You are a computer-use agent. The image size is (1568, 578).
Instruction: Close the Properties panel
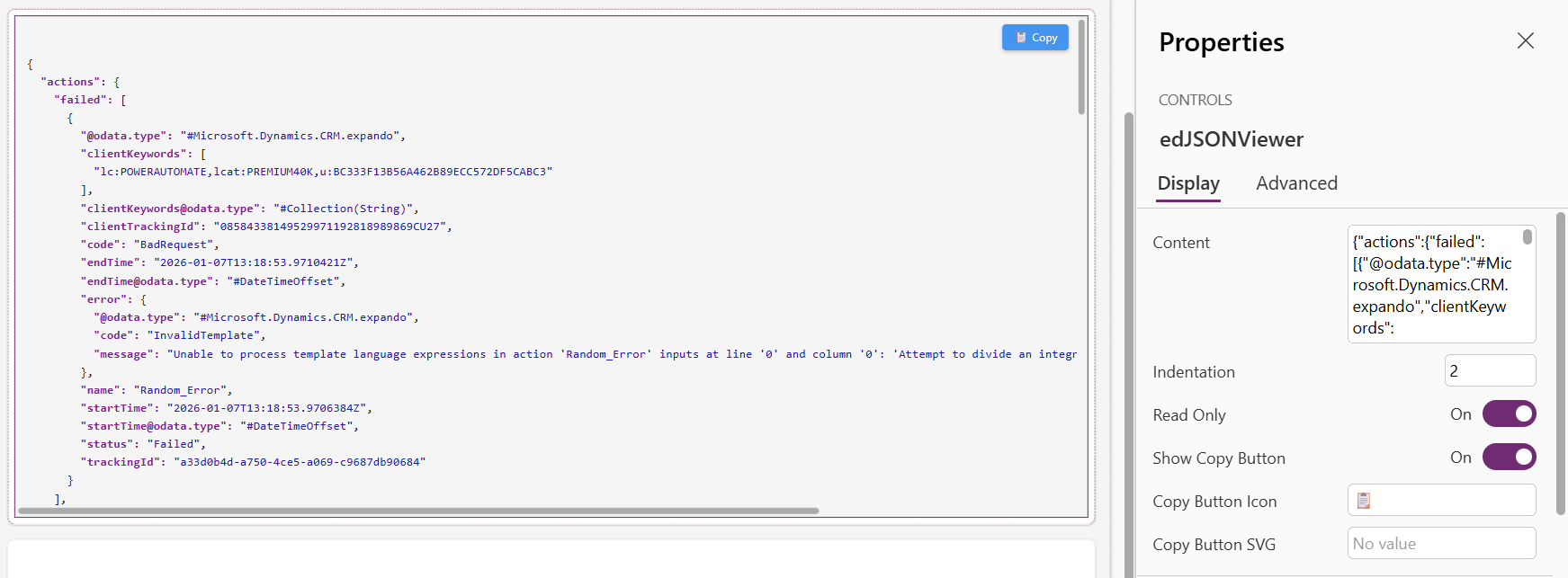click(1525, 40)
